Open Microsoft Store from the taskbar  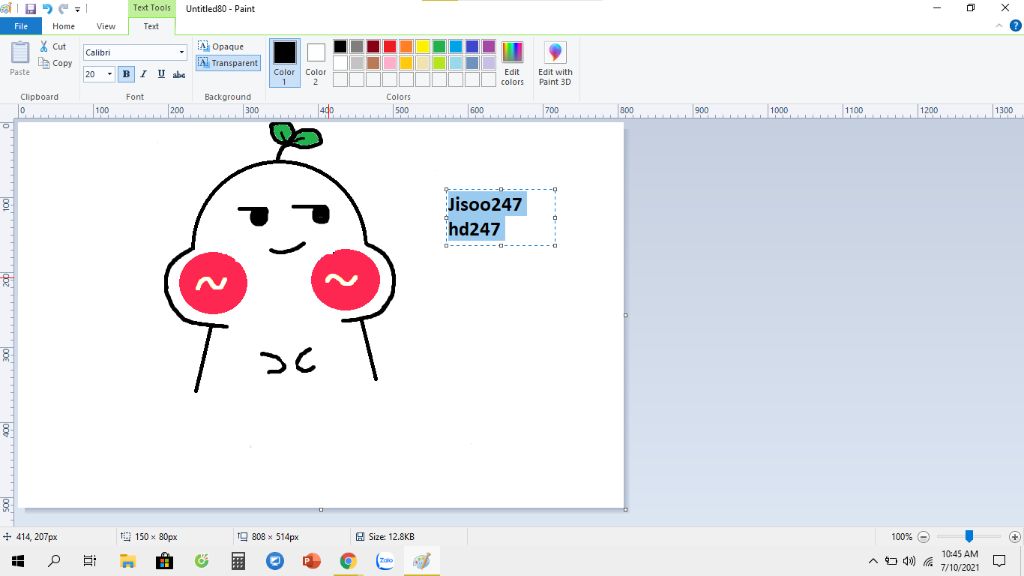pyautogui.click(x=165, y=561)
